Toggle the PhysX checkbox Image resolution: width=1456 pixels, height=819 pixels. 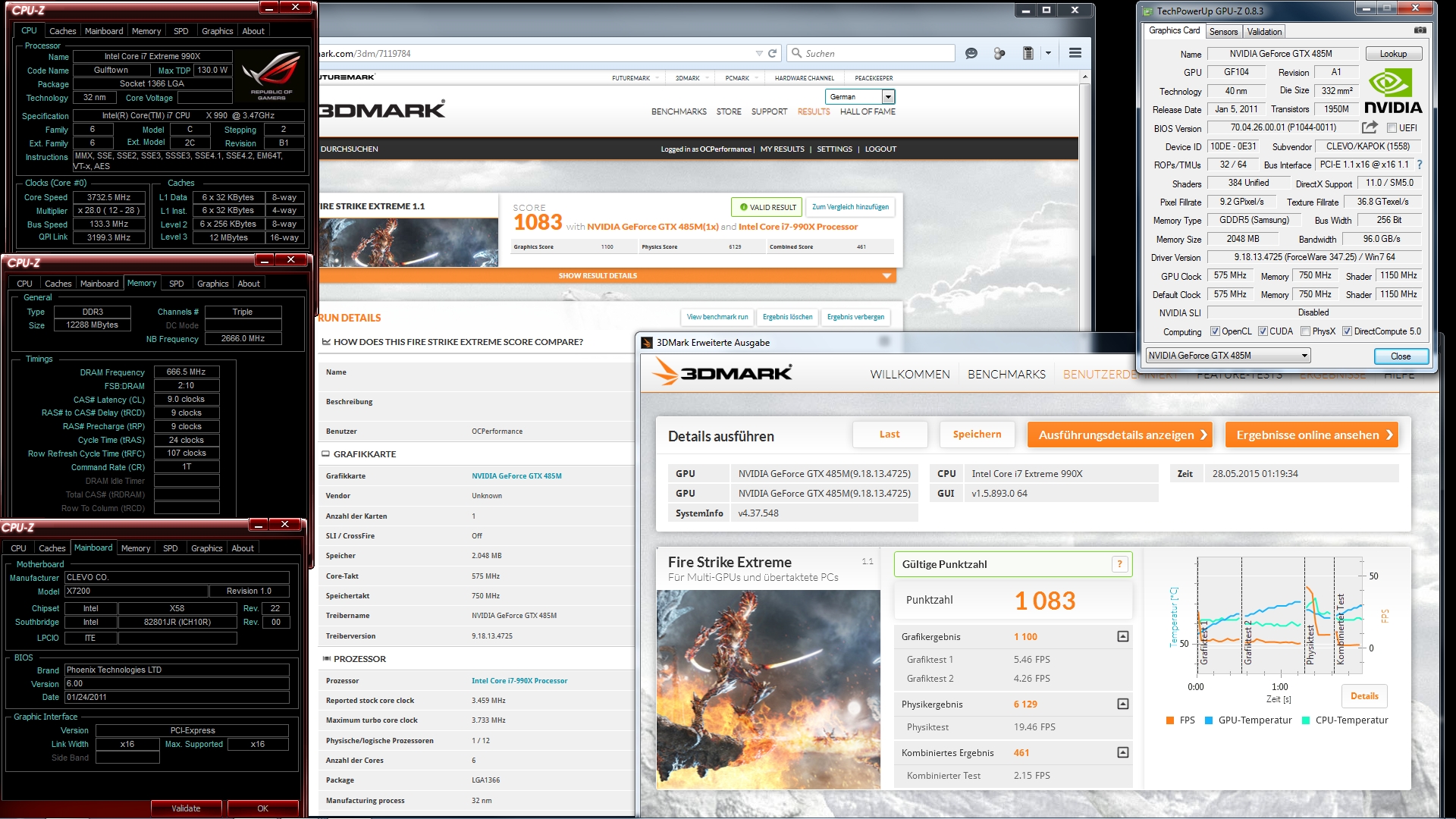point(1305,331)
